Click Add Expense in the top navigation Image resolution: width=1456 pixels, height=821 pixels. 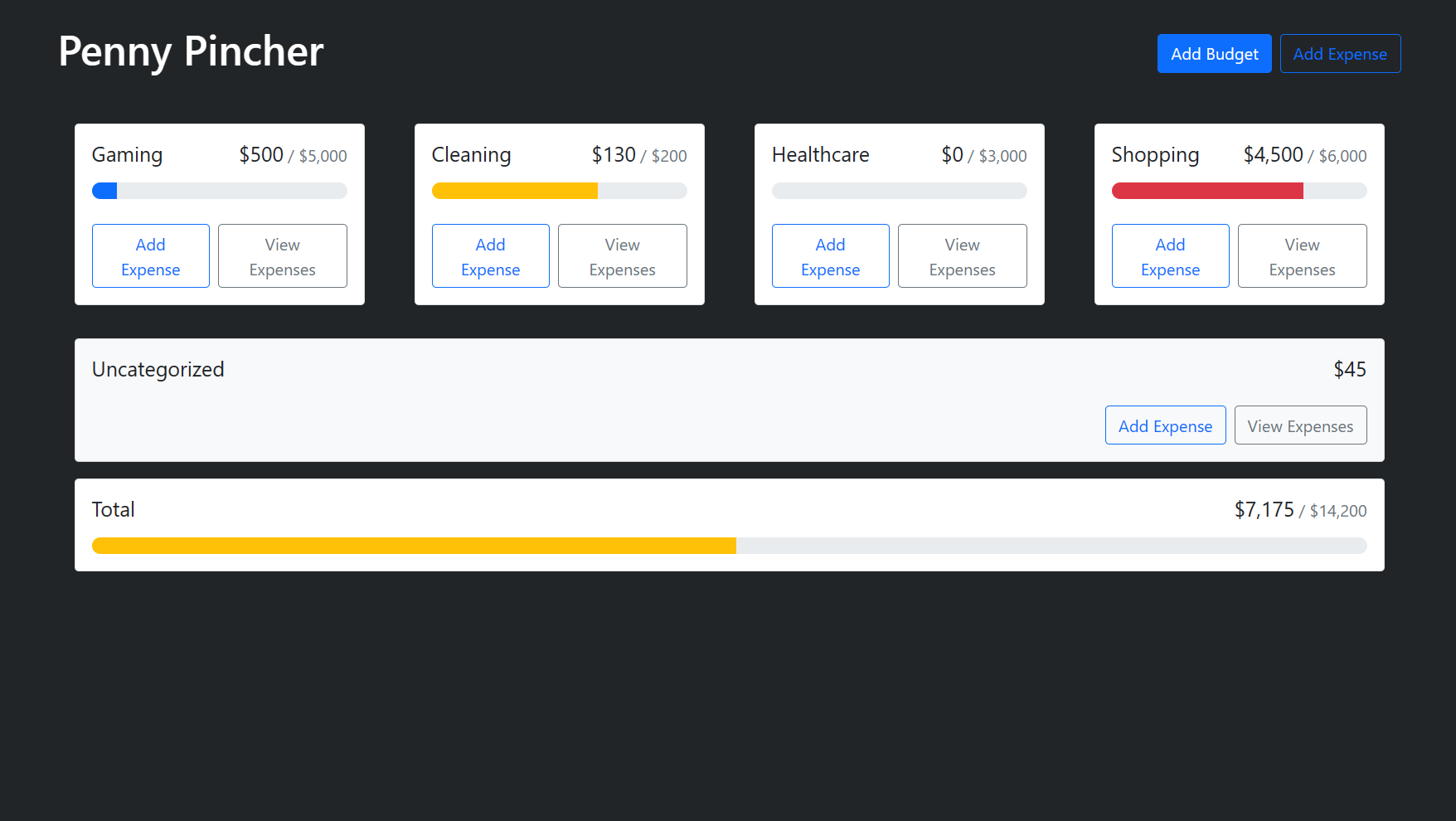pos(1340,53)
